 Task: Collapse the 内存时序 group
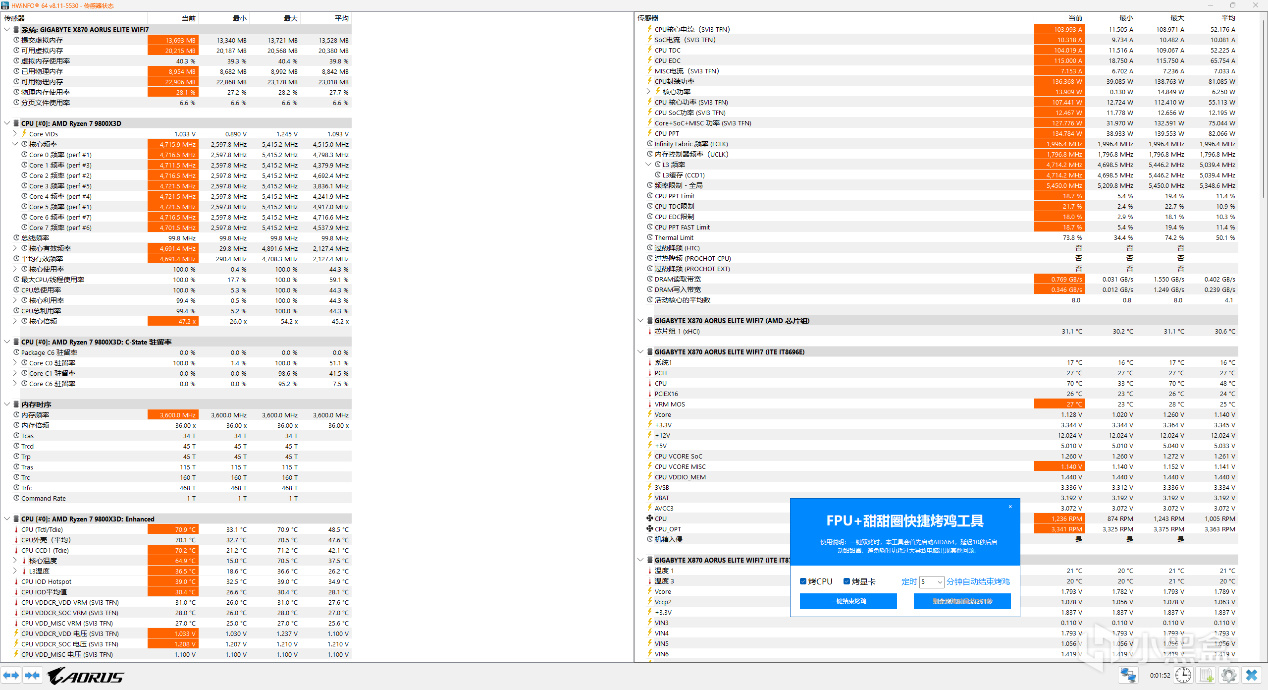(x=6, y=404)
